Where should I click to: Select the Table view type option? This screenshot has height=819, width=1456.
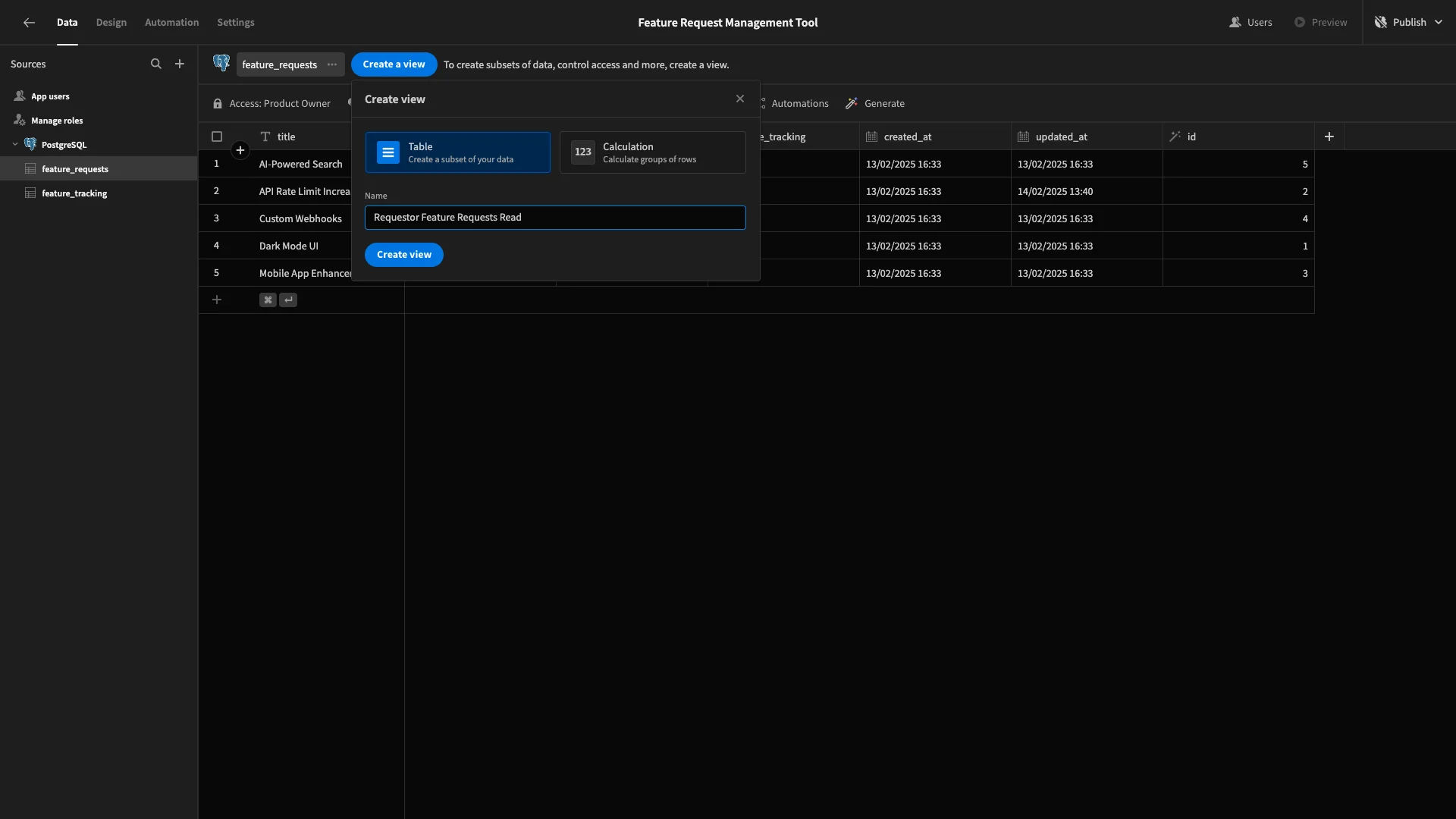(458, 152)
